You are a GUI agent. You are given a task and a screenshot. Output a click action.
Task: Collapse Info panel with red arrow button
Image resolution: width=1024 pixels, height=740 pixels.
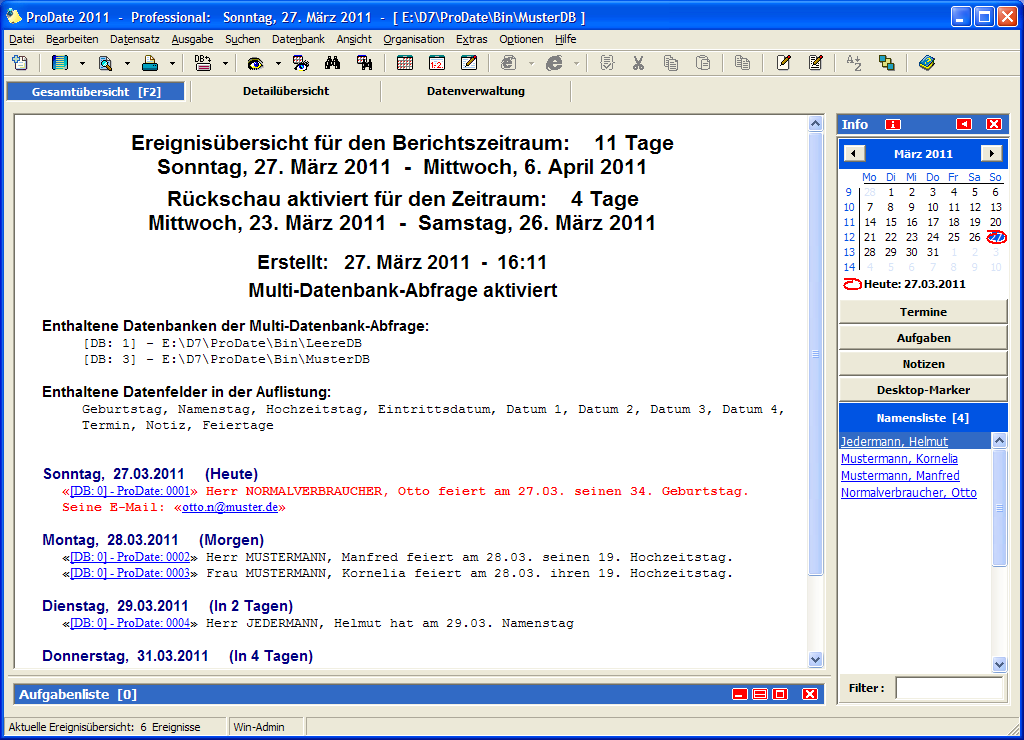[x=963, y=124]
